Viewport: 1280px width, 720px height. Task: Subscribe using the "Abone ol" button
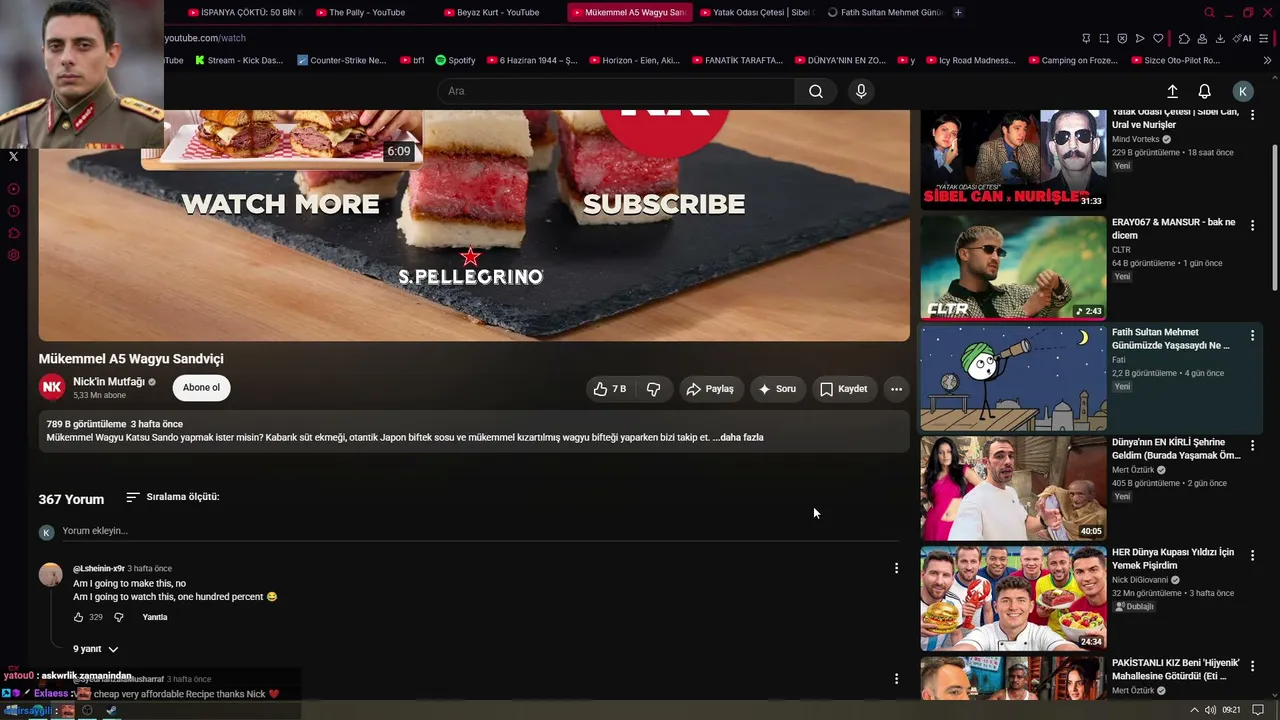201,388
